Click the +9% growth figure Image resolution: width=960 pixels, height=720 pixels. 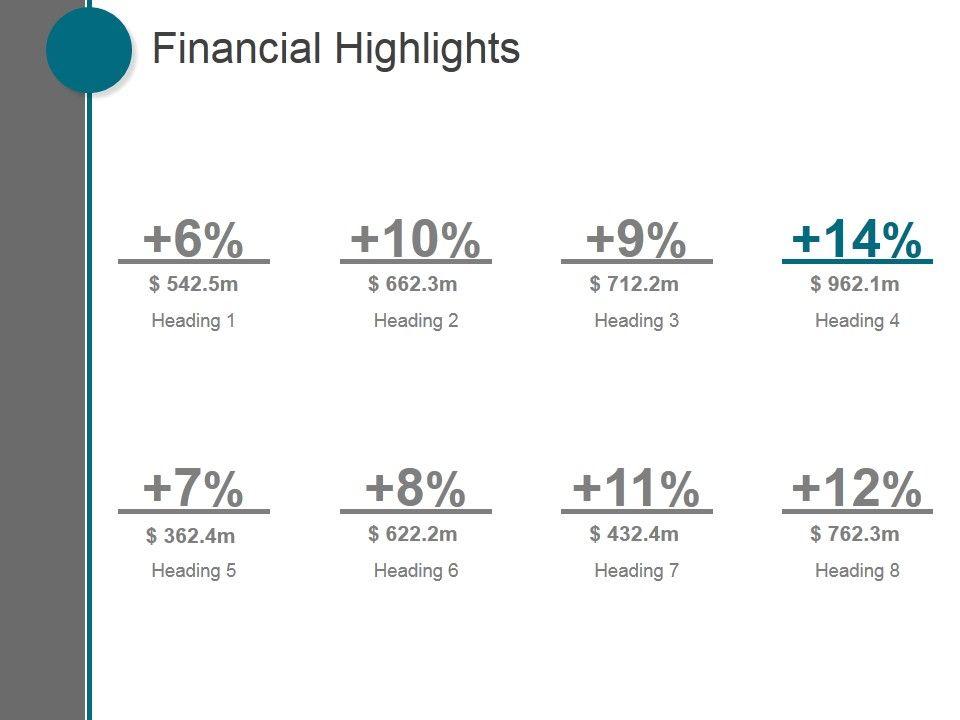click(636, 240)
